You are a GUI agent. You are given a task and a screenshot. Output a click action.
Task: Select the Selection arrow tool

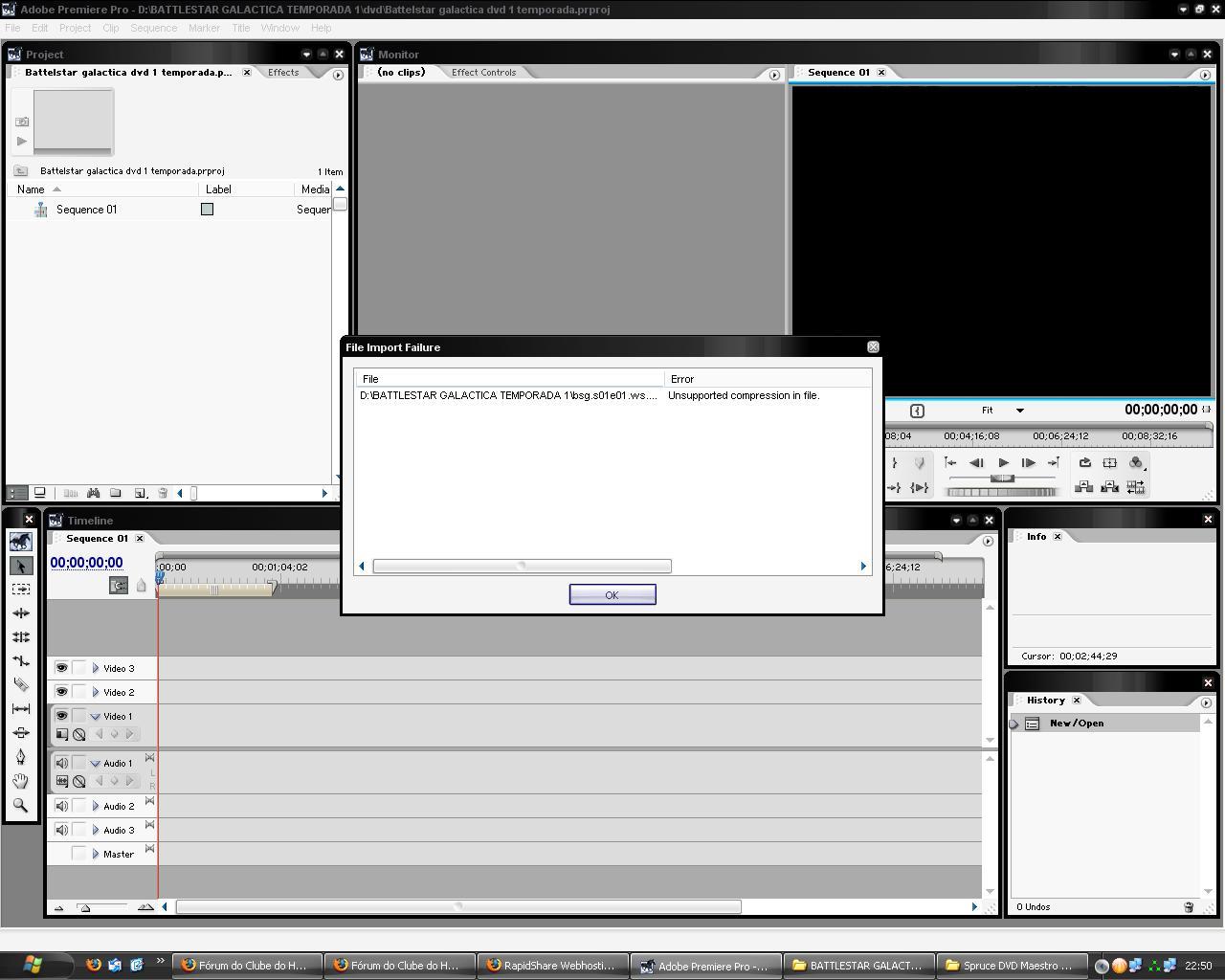(20, 566)
